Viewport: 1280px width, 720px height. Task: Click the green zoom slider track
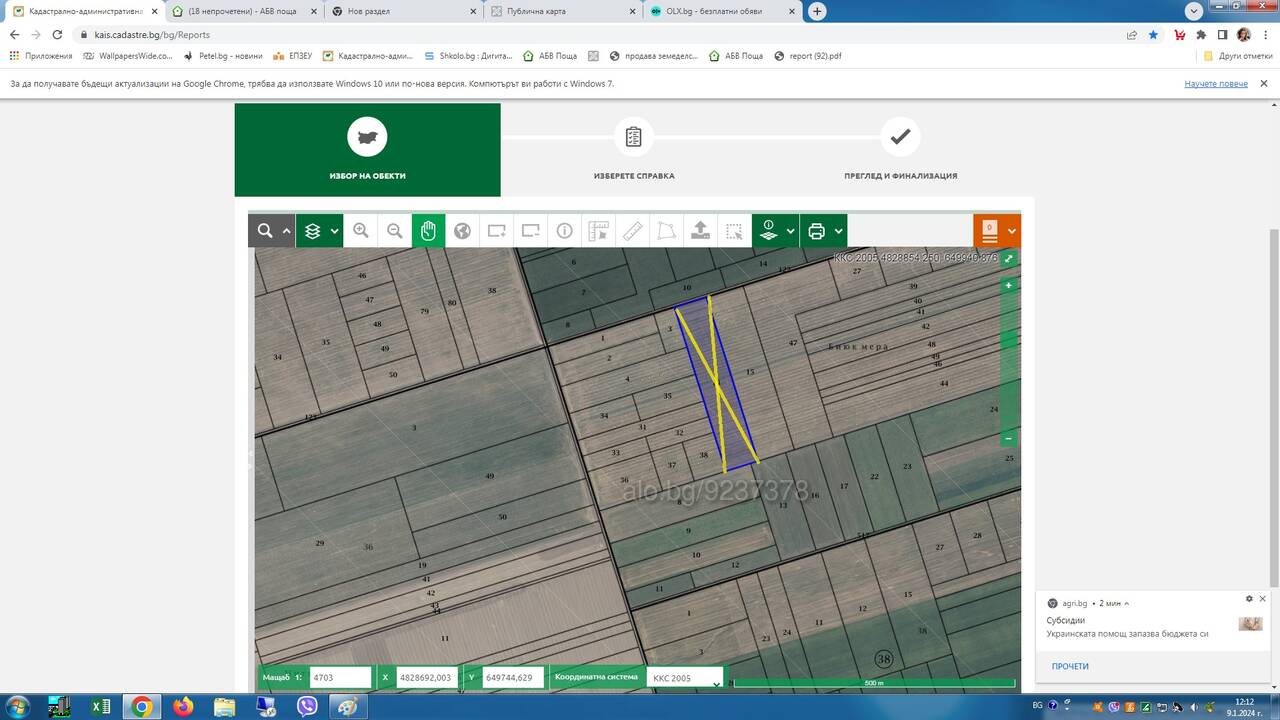tap(1009, 362)
